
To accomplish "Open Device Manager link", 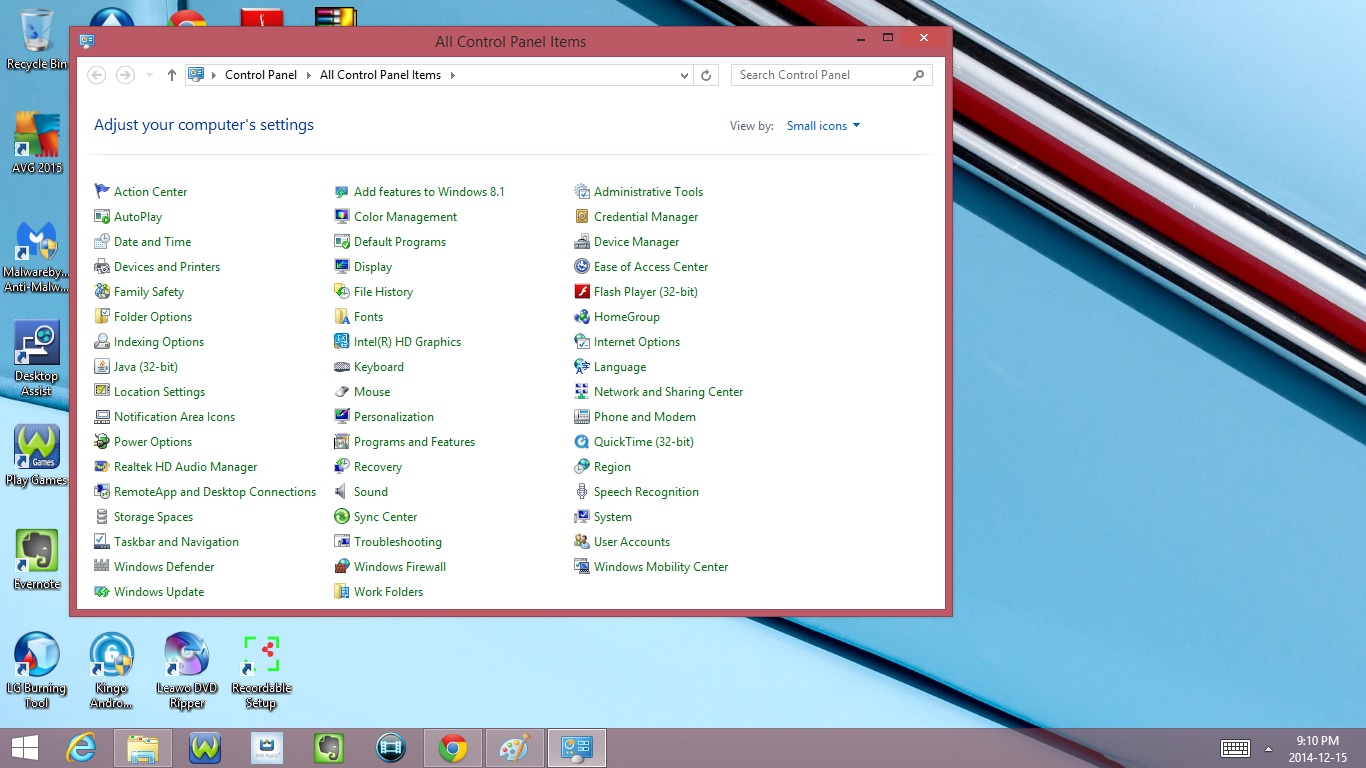I will coord(636,241).
